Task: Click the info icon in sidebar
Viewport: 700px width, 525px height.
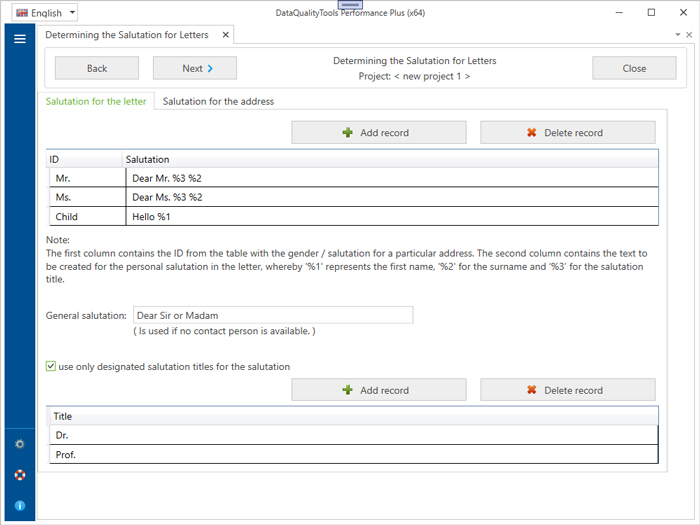Action: (19, 506)
